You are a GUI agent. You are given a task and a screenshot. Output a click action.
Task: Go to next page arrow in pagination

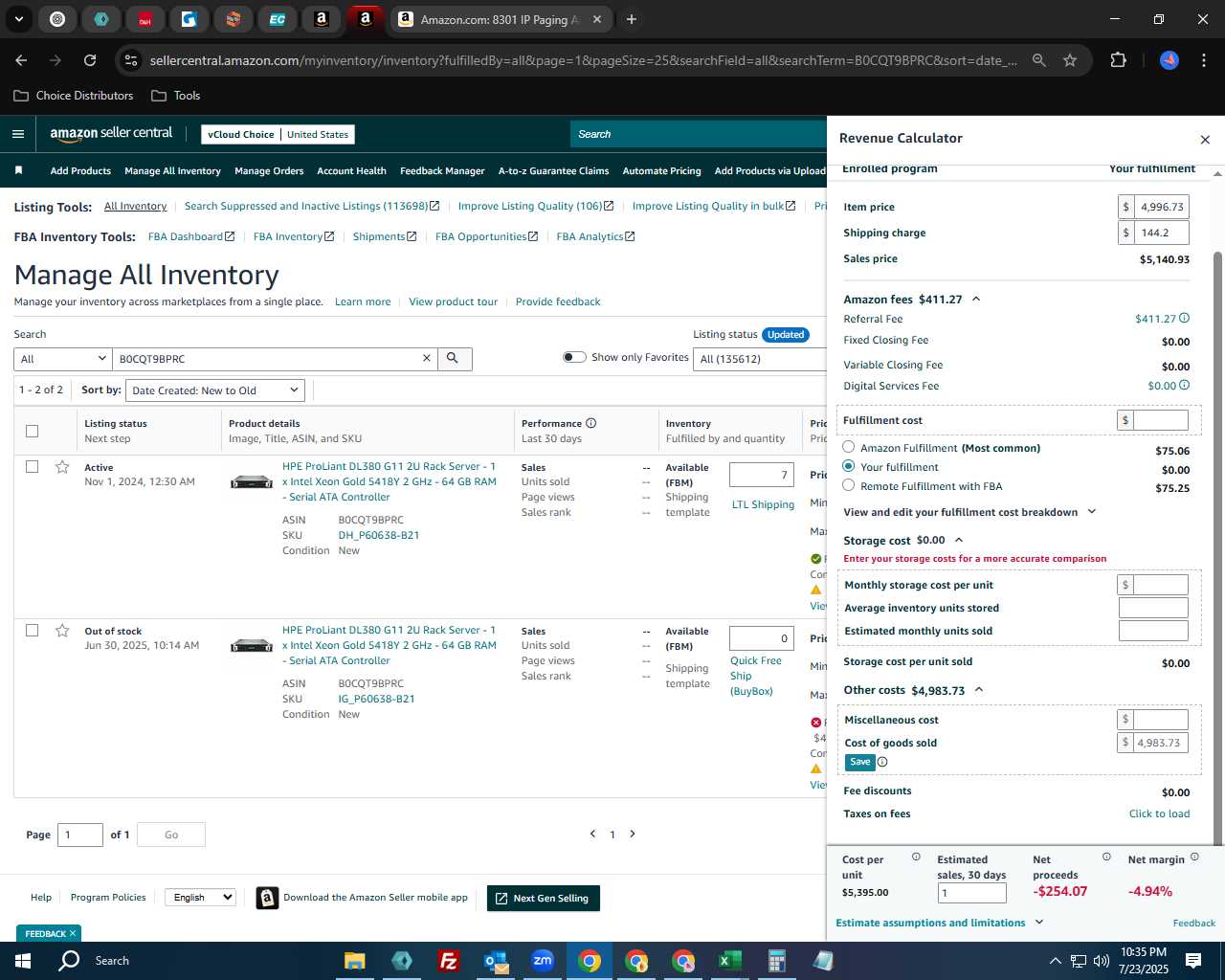633,835
